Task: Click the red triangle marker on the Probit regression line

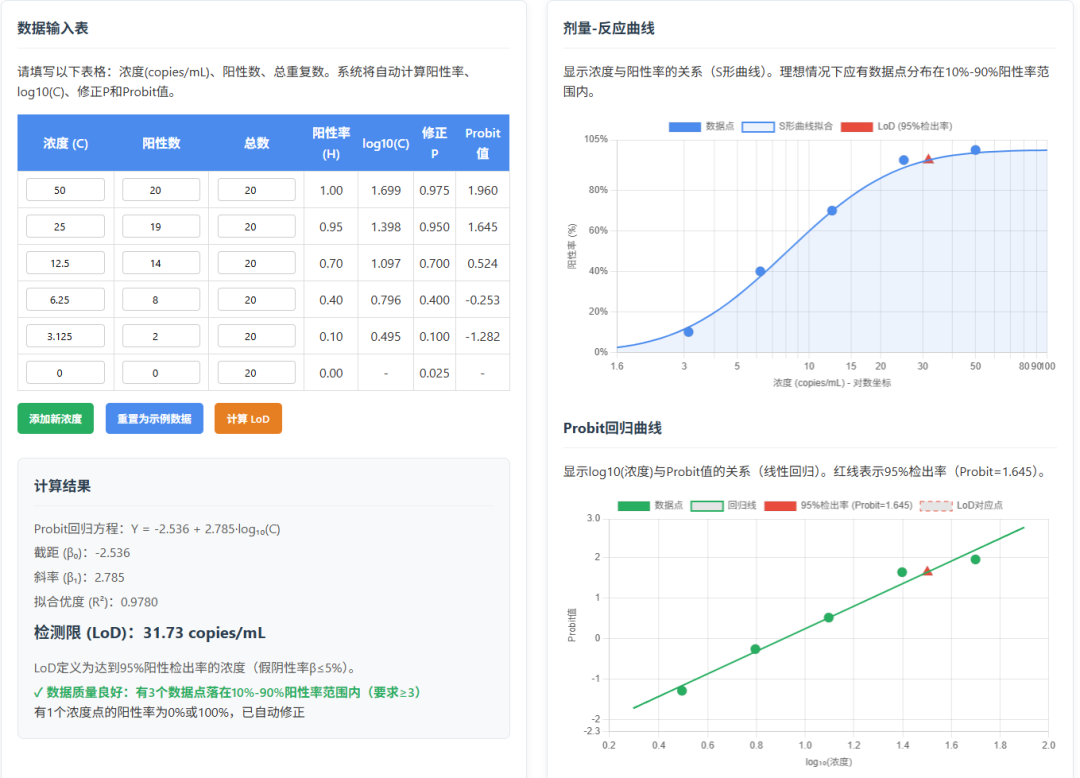Action: tap(927, 571)
